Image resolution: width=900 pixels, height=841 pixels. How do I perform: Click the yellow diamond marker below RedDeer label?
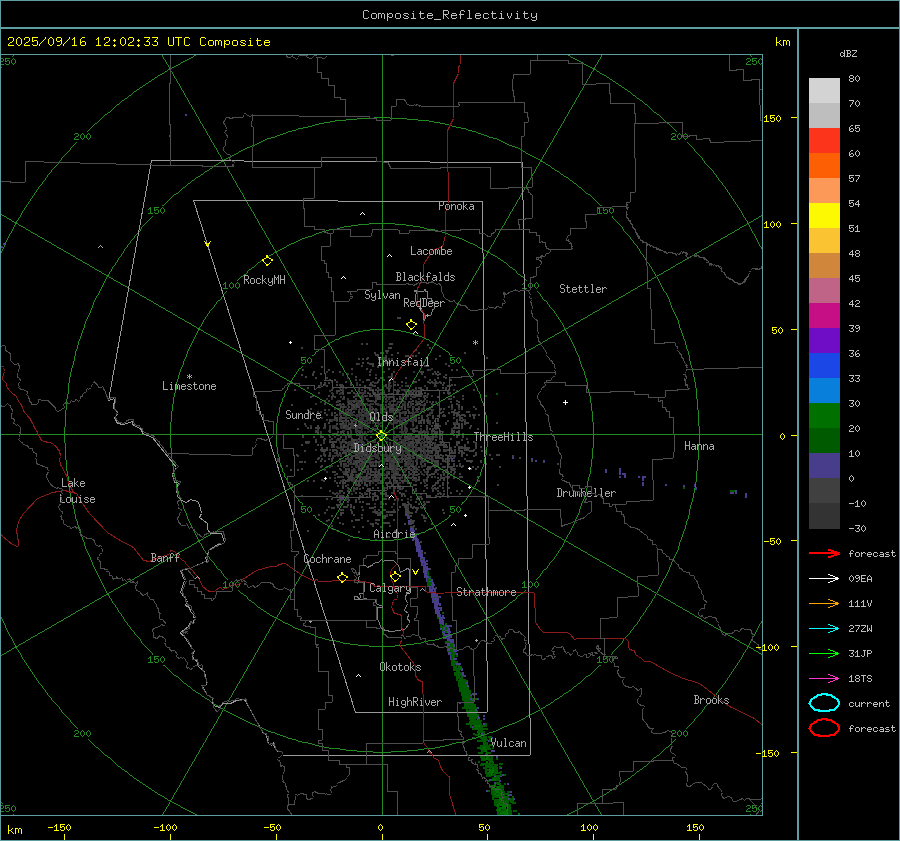[x=411, y=325]
